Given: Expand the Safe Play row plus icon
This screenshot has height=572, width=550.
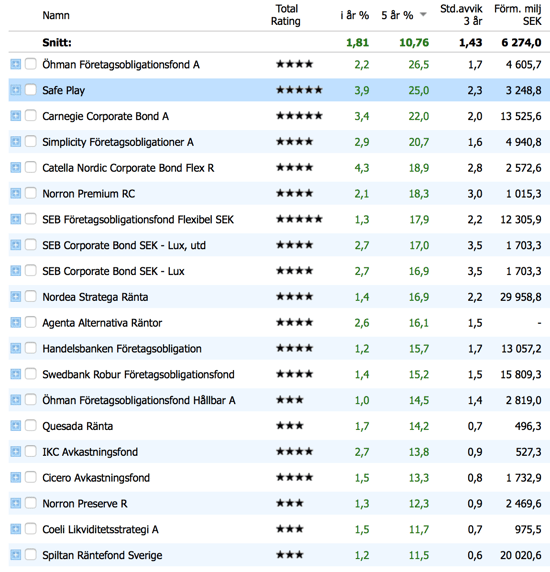Looking at the screenshot, I should (x=15, y=90).
